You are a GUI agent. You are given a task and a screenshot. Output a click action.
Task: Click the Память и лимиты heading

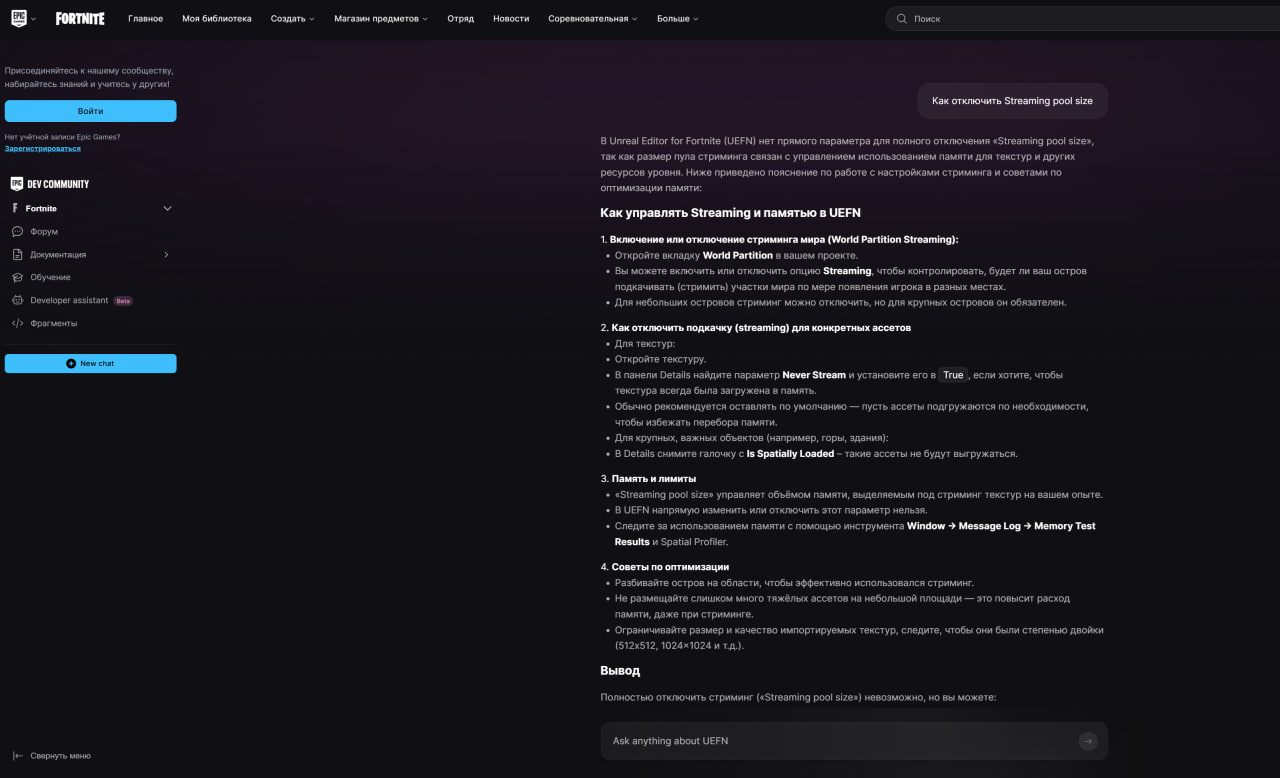pos(654,478)
